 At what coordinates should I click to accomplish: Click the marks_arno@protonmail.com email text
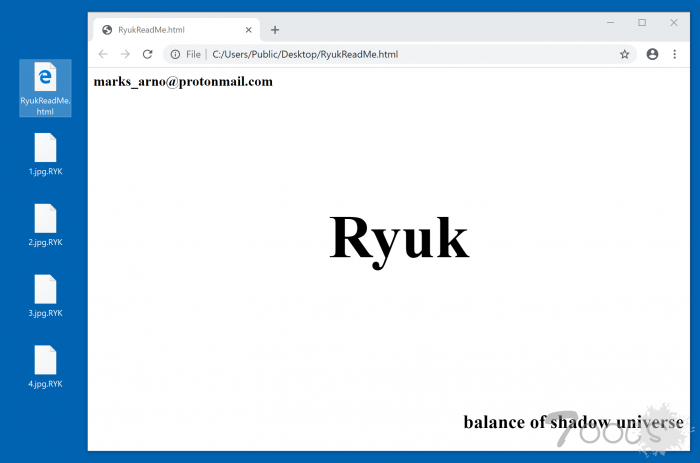[183, 82]
